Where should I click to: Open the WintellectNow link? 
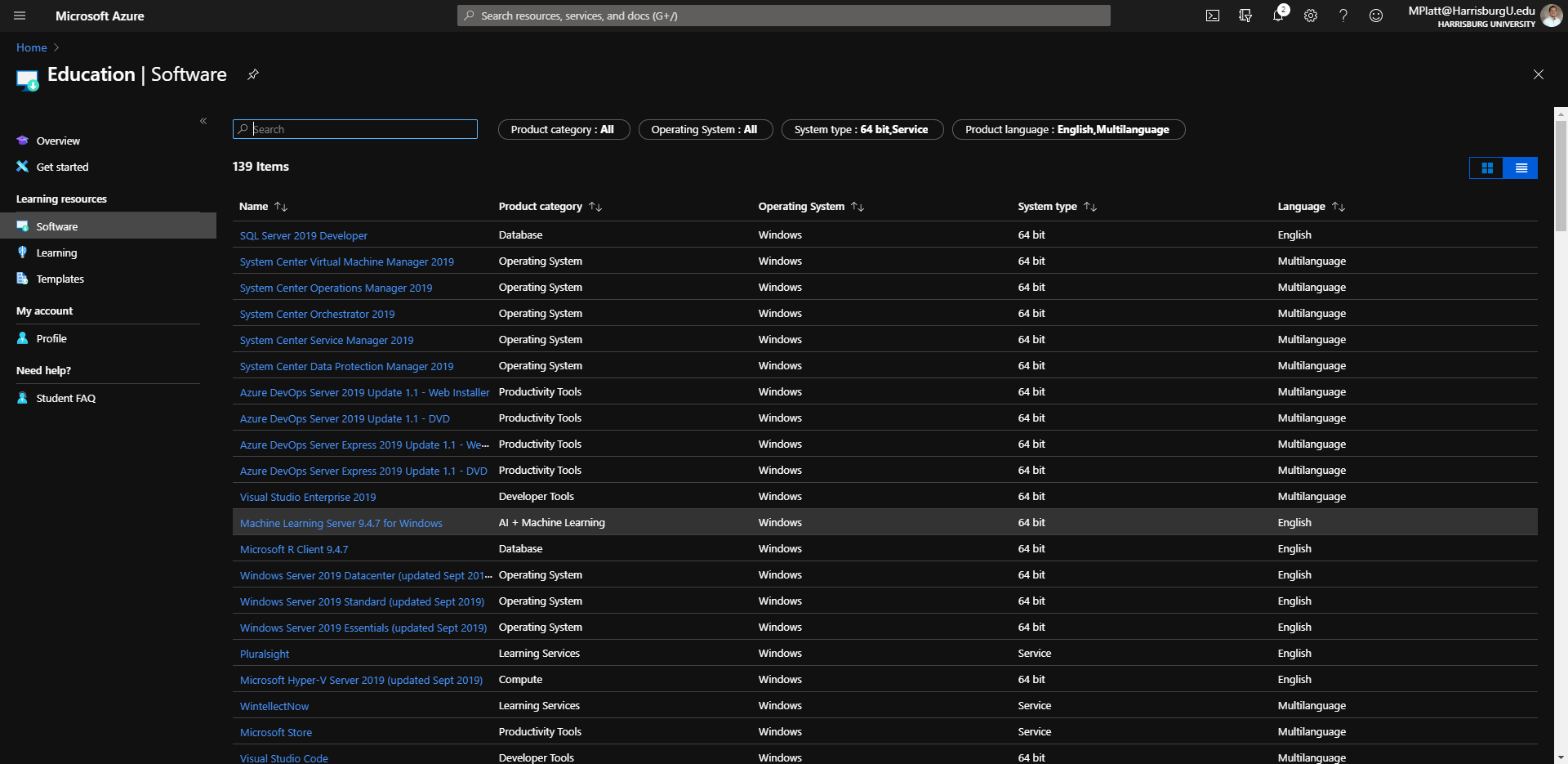point(274,706)
